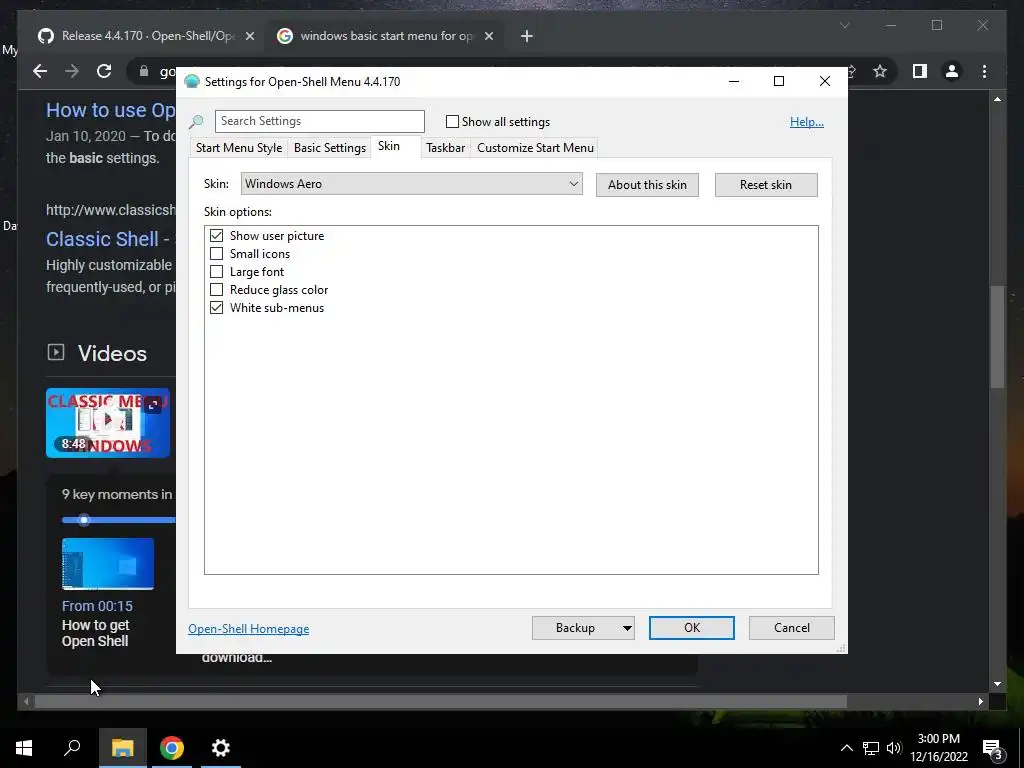Close the Release 4.4.170 Chrome tab
The width and height of the screenshot is (1024, 768).
[x=249, y=36]
